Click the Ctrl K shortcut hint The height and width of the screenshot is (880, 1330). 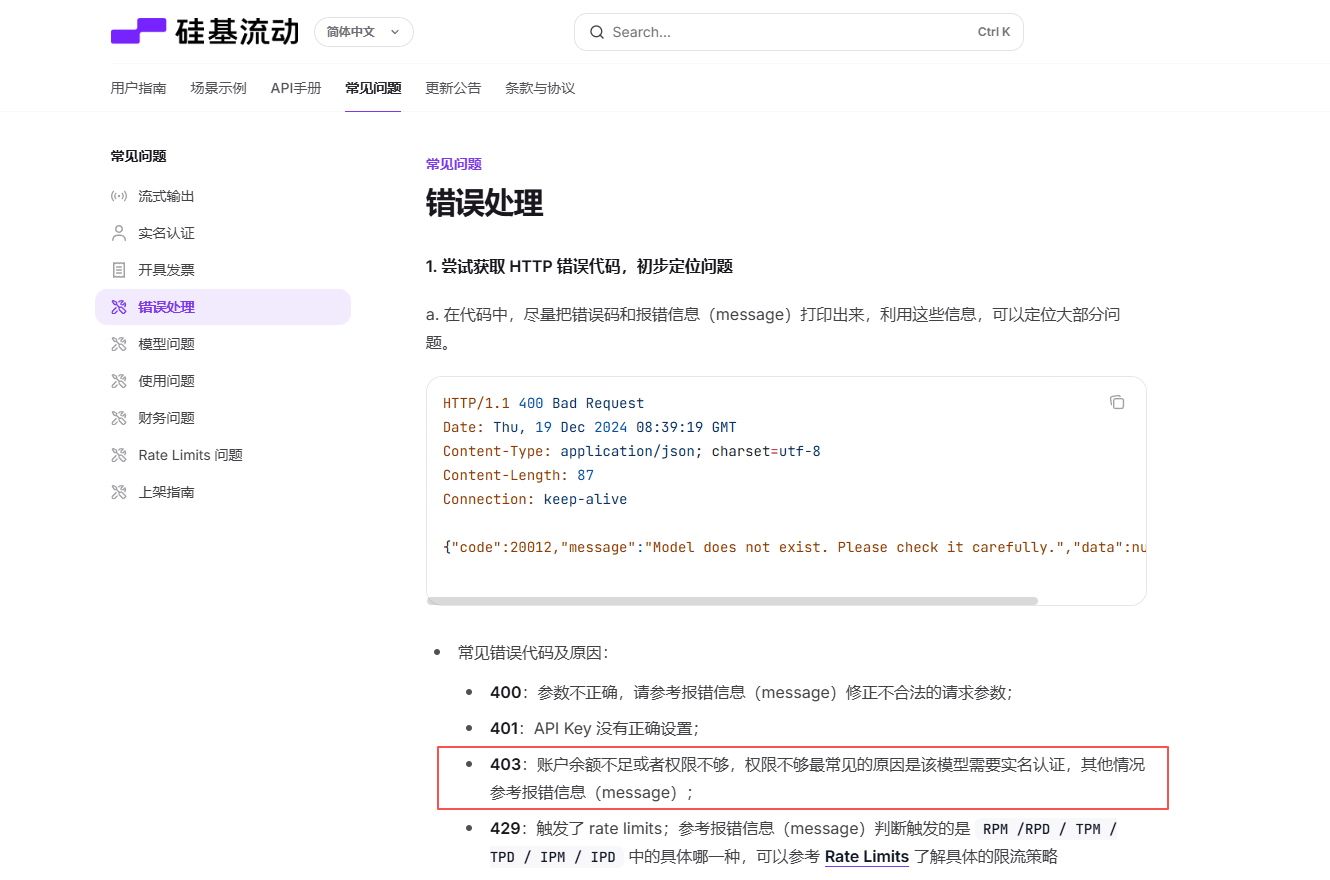[x=994, y=32]
